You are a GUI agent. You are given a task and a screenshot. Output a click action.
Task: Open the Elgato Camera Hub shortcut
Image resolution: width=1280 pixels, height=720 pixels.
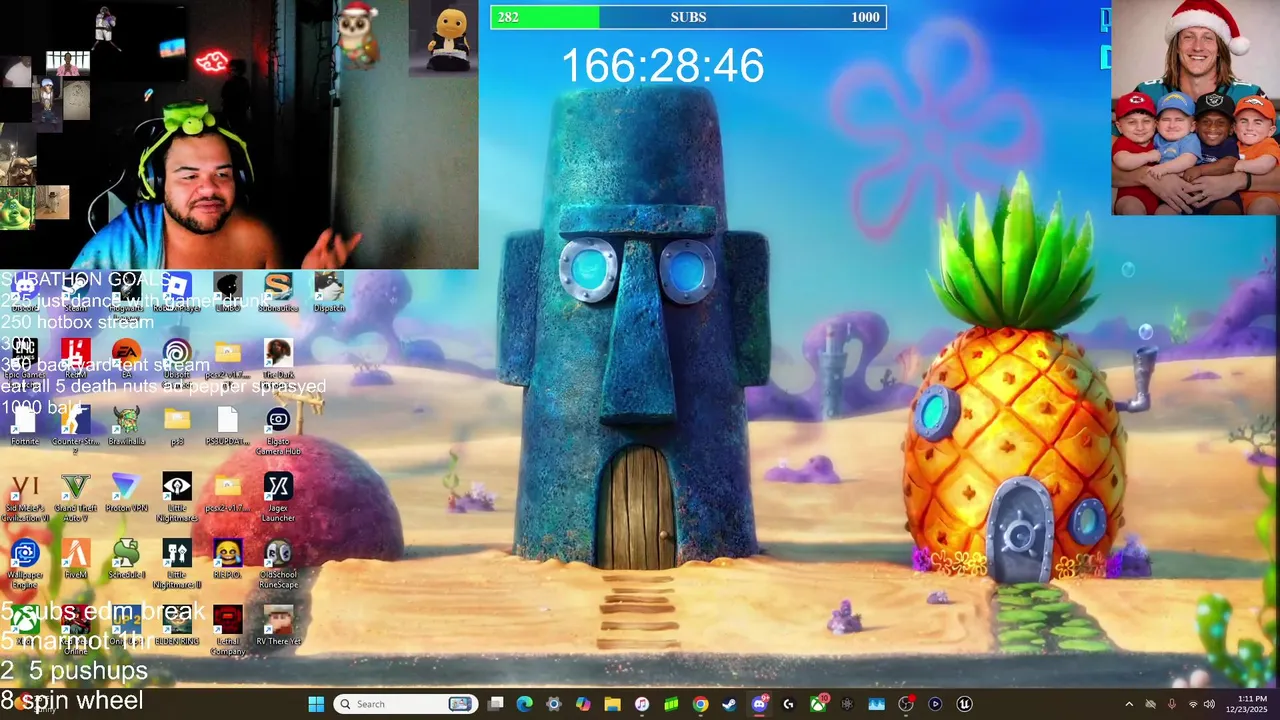pos(278,430)
